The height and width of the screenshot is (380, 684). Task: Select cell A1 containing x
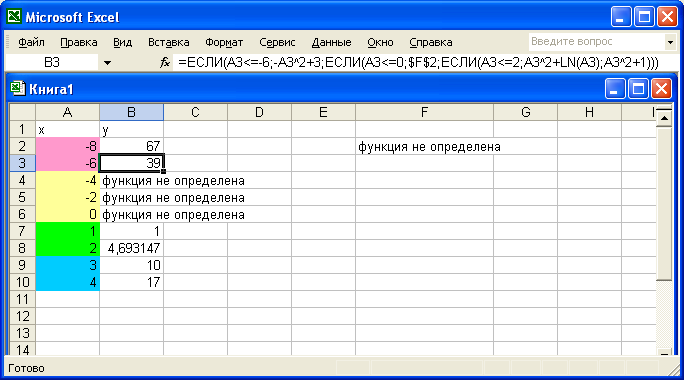(x=67, y=130)
